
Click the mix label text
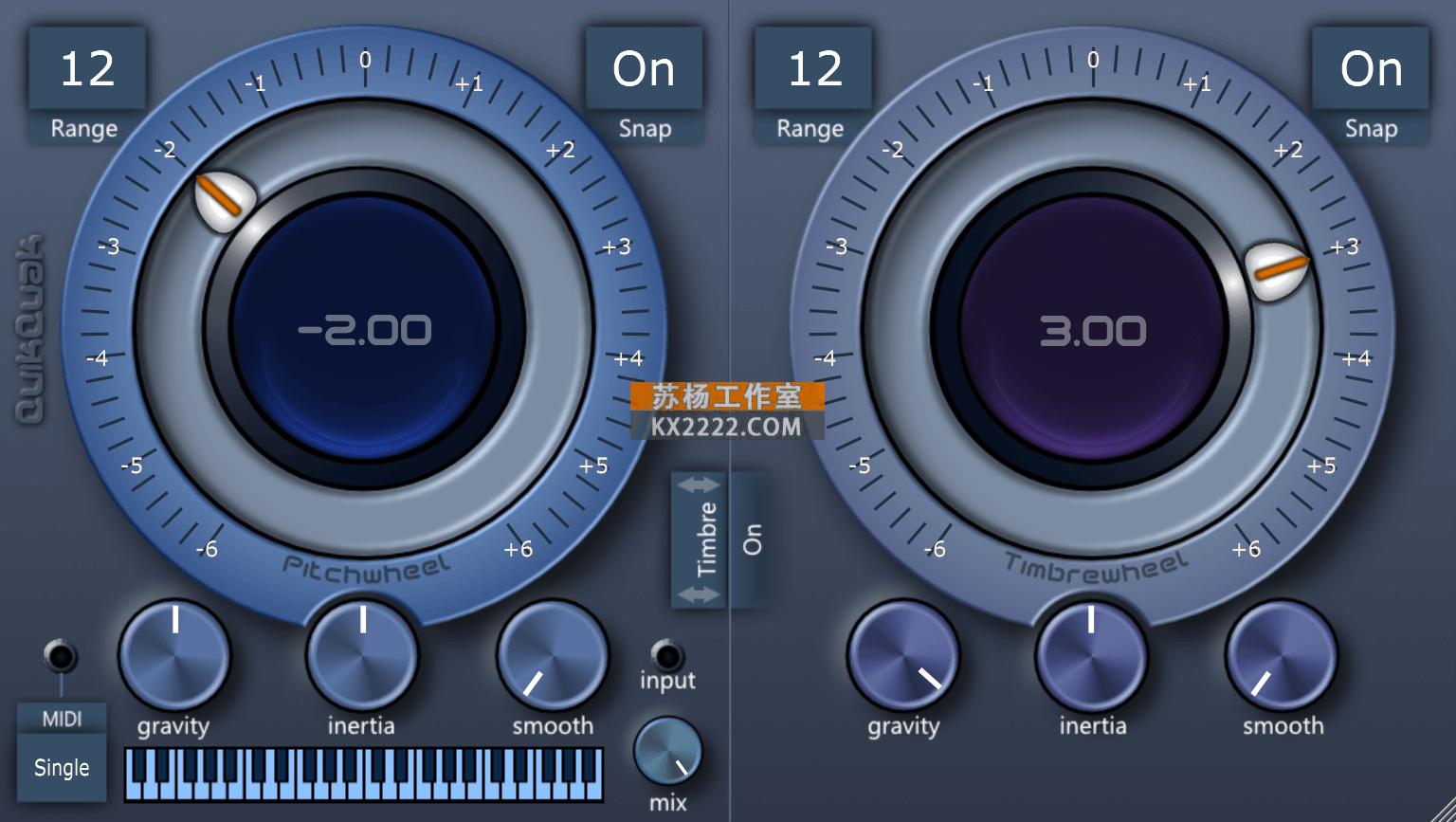[x=667, y=803]
